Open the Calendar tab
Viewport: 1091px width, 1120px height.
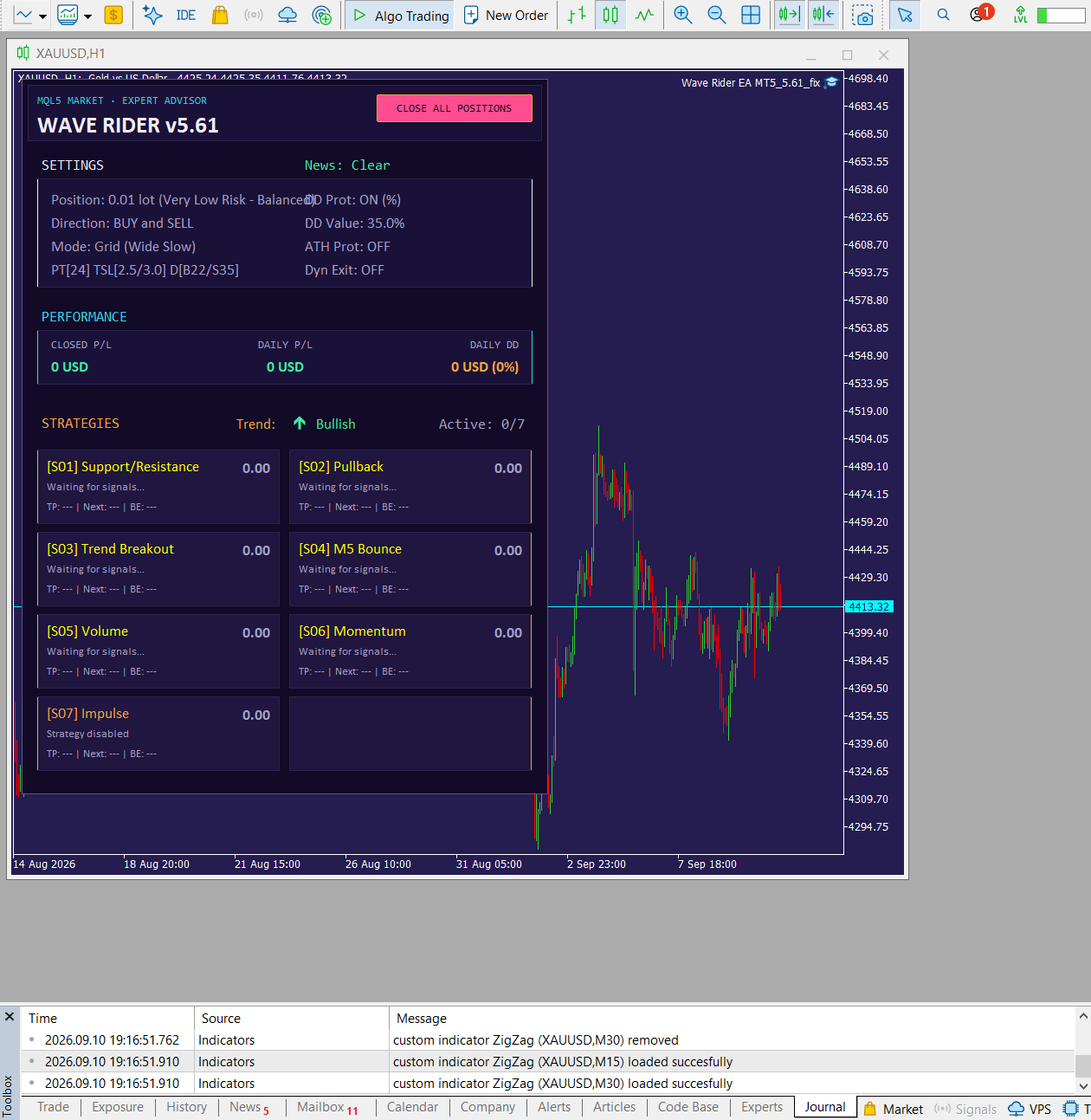(x=412, y=1107)
